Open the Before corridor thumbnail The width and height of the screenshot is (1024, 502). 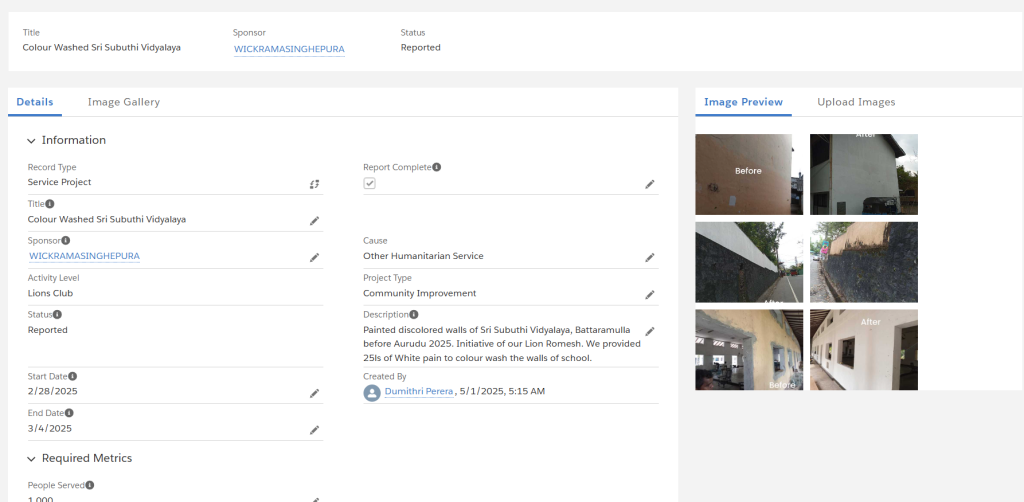tap(749, 350)
